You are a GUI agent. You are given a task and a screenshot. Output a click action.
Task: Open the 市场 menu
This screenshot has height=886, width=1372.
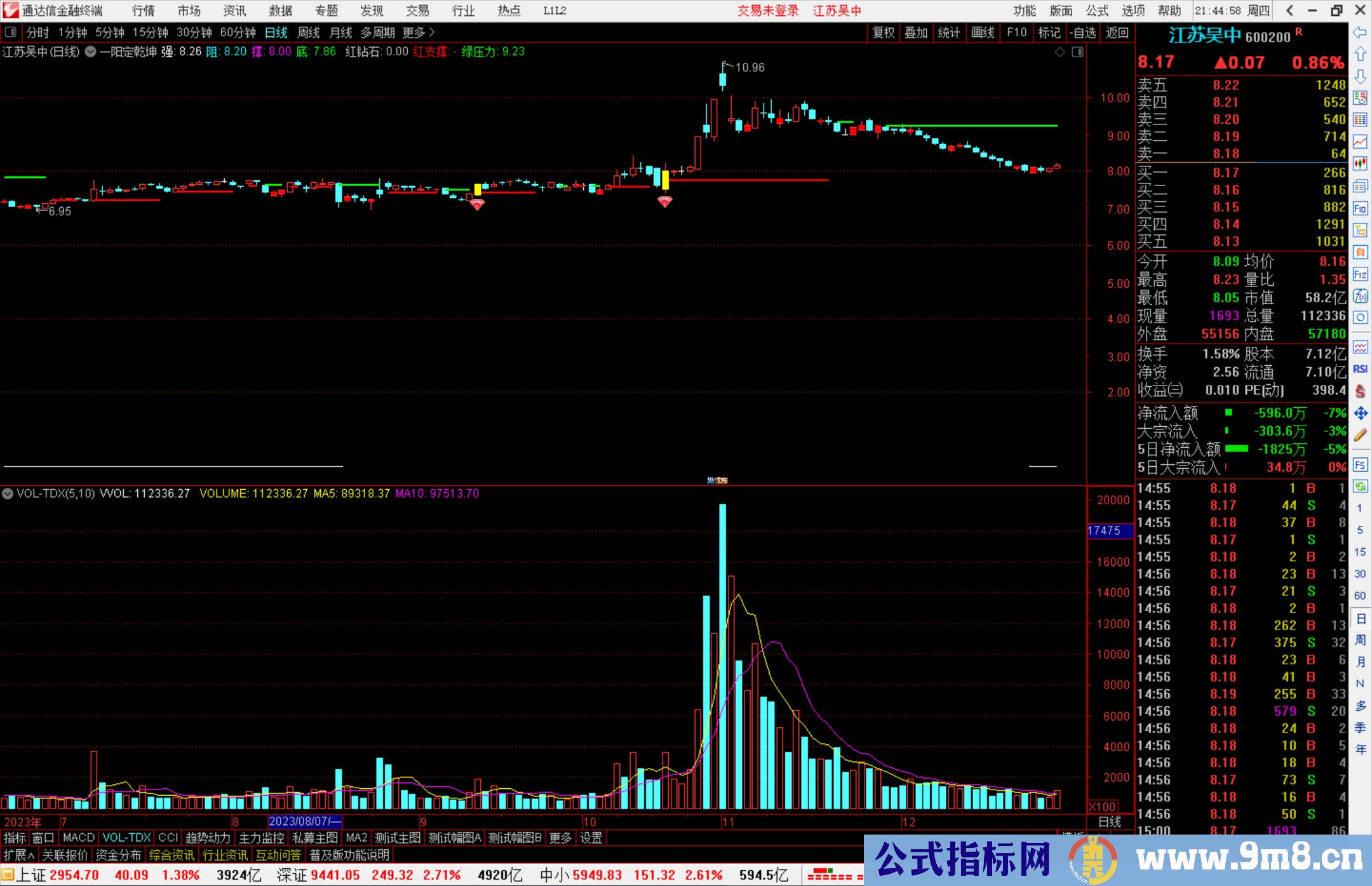pyautogui.click(x=189, y=11)
